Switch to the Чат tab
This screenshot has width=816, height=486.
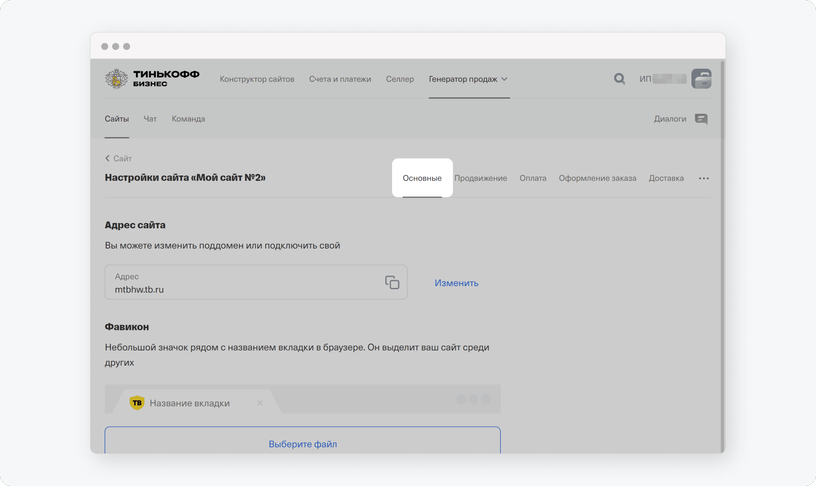pos(150,119)
